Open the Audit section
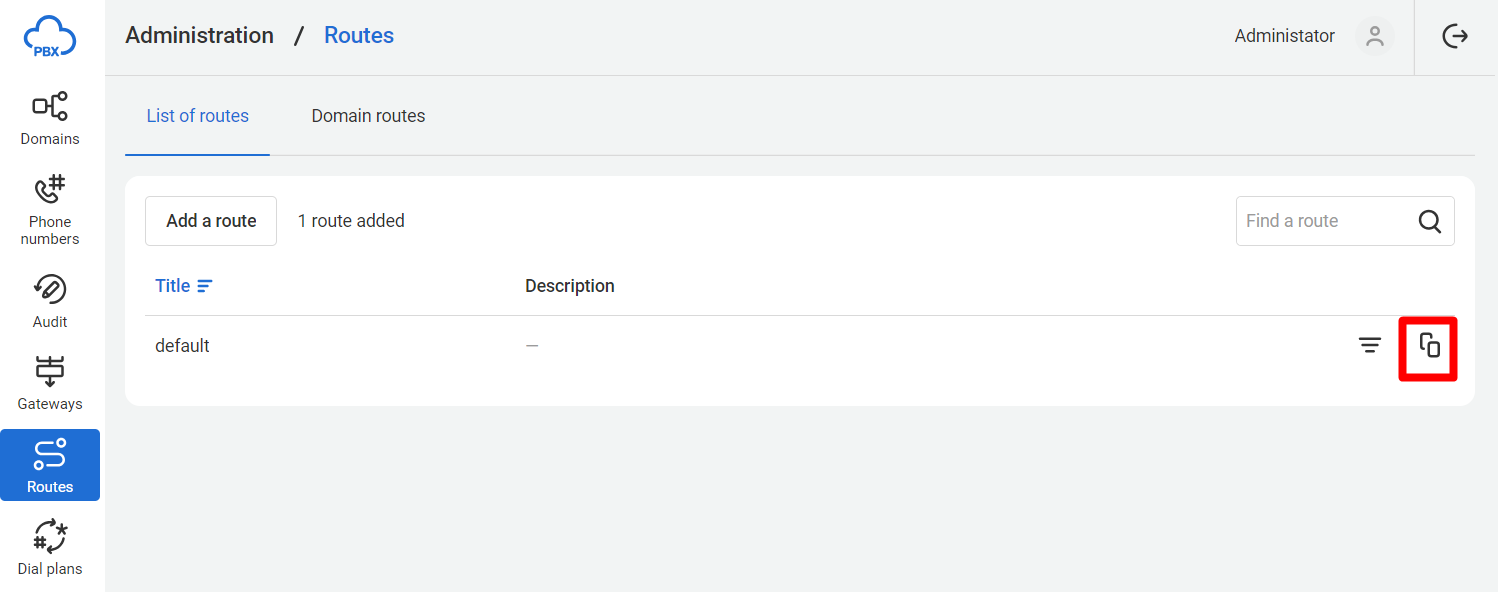Viewport: 1498px width, 592px height. (50, 301)
